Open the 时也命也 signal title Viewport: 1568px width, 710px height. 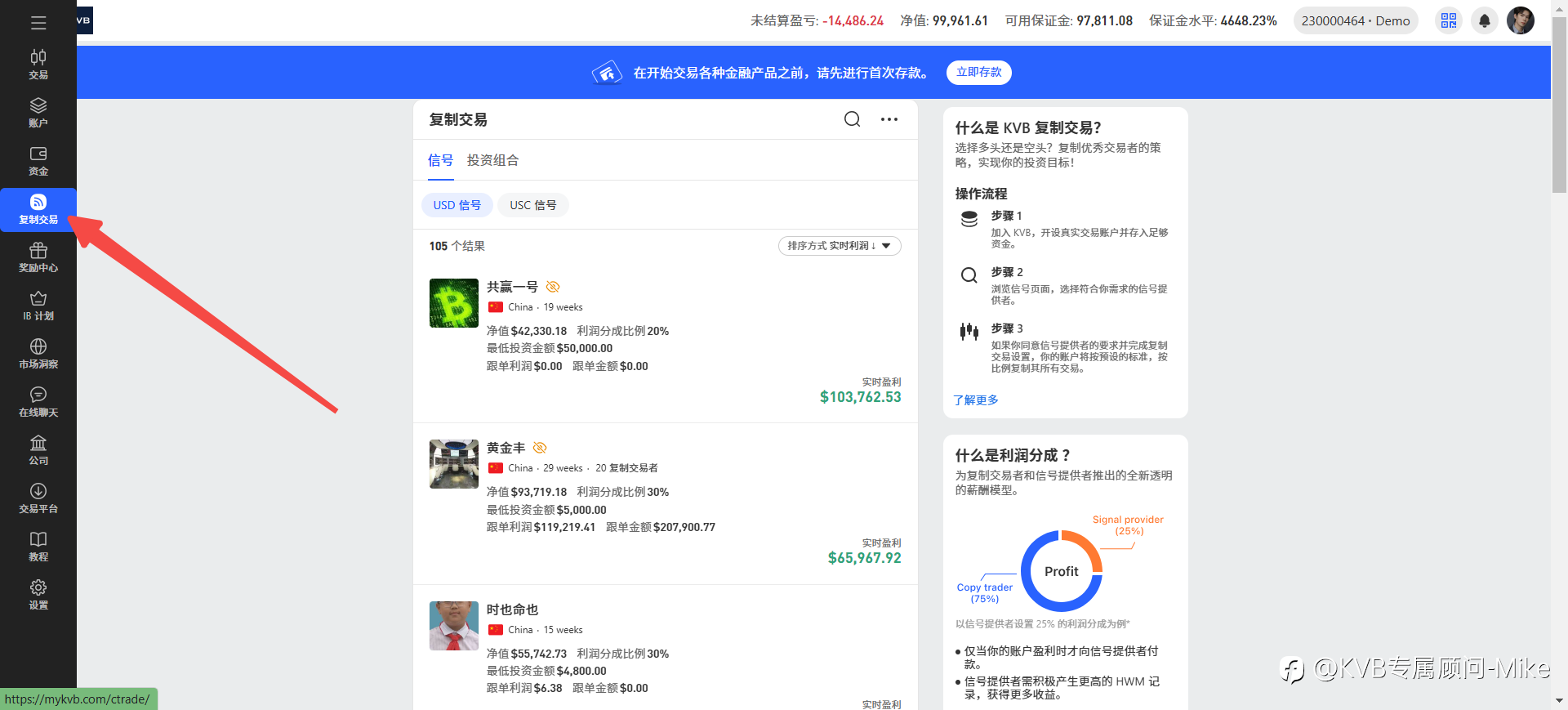click(x=513, y=610)
